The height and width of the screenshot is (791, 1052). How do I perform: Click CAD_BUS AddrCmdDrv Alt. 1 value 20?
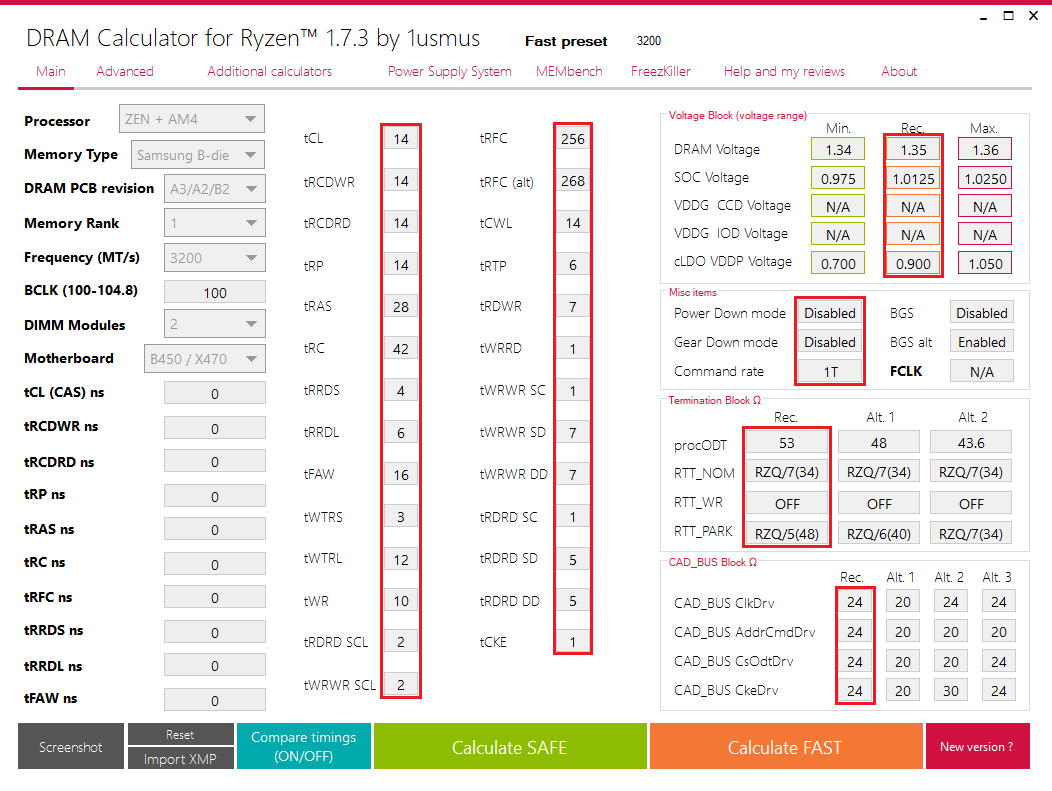click(x=902, y=631)
